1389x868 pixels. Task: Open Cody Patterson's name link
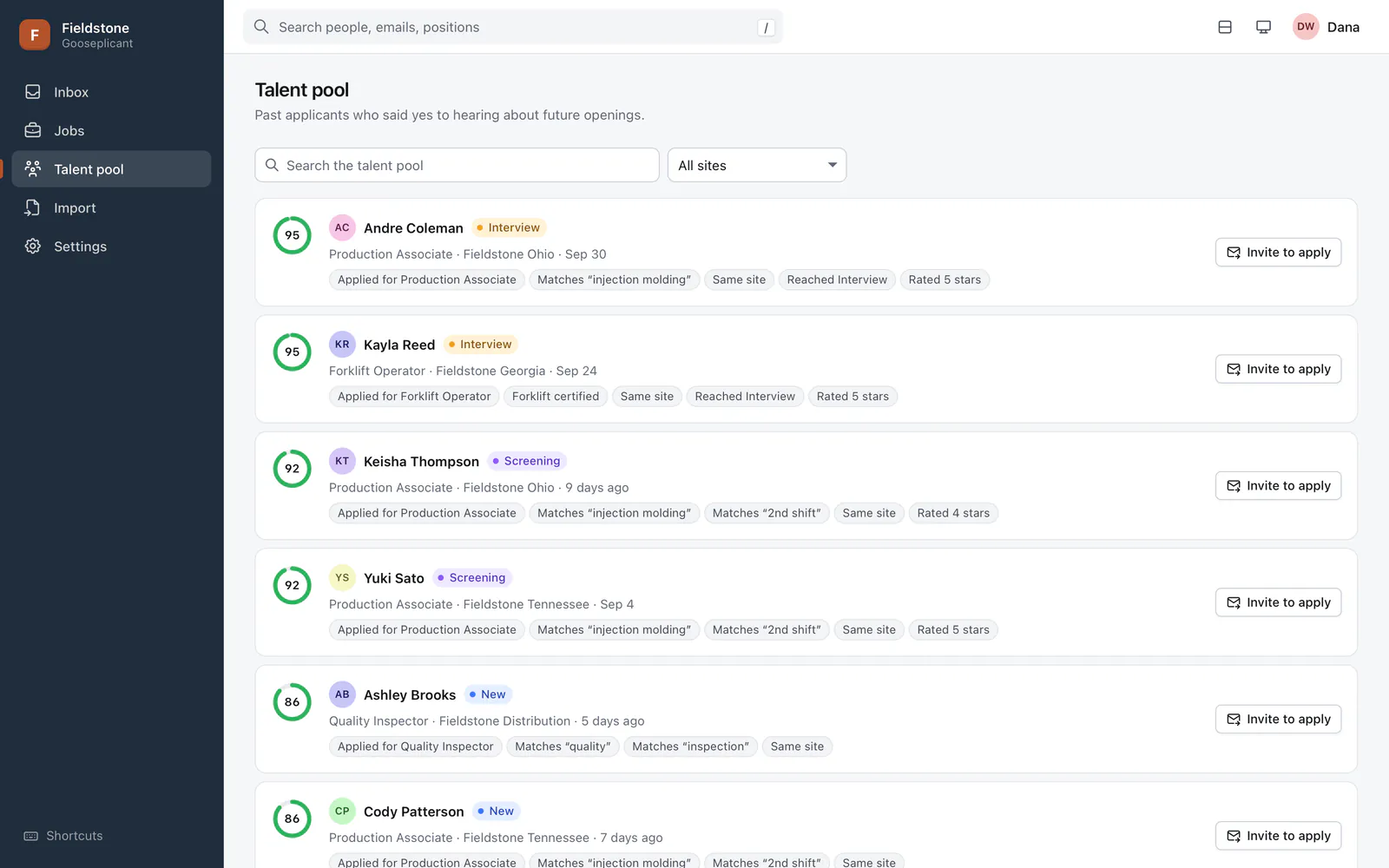coord(414,812)
